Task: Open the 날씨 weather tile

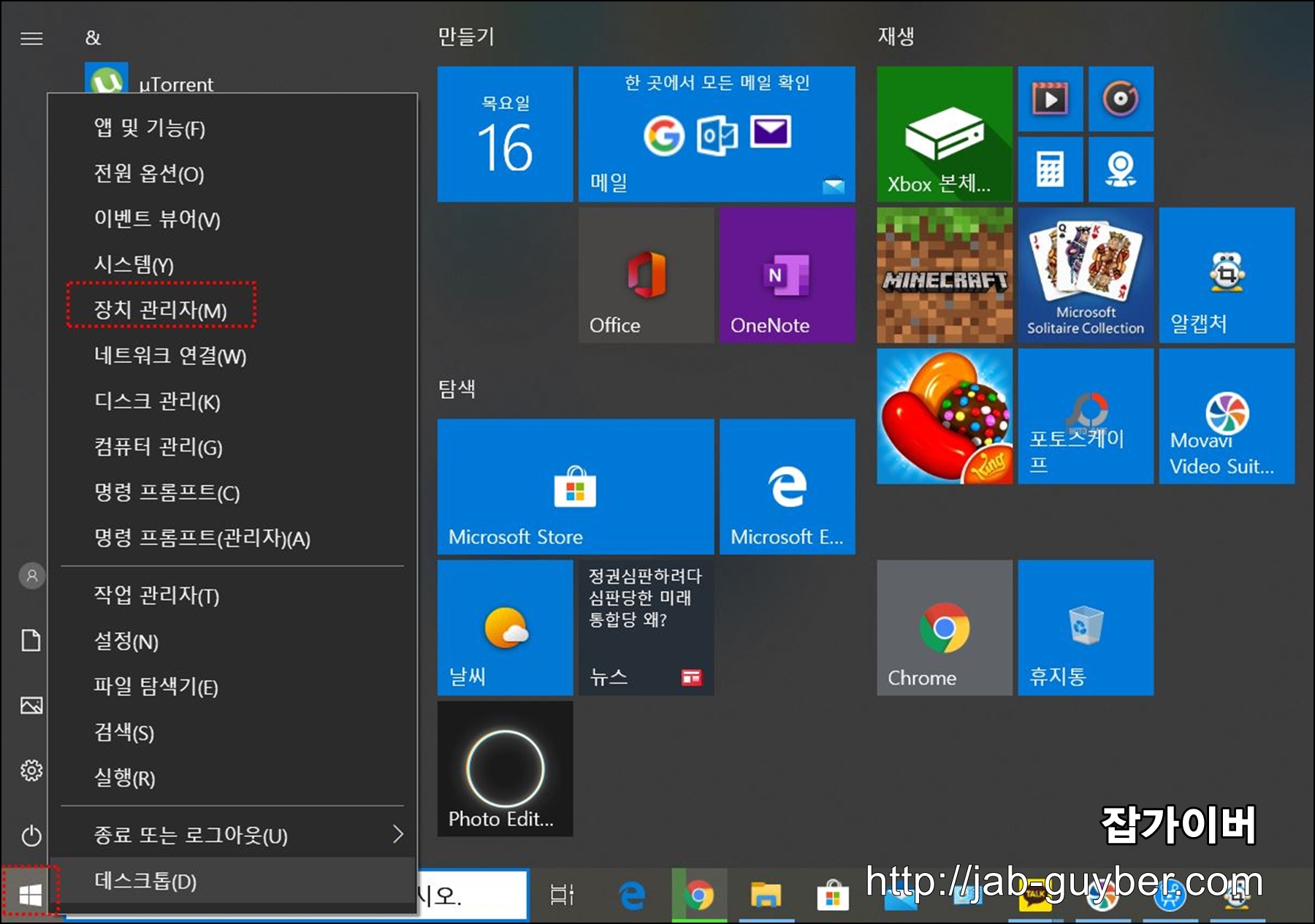Action: 505,627
